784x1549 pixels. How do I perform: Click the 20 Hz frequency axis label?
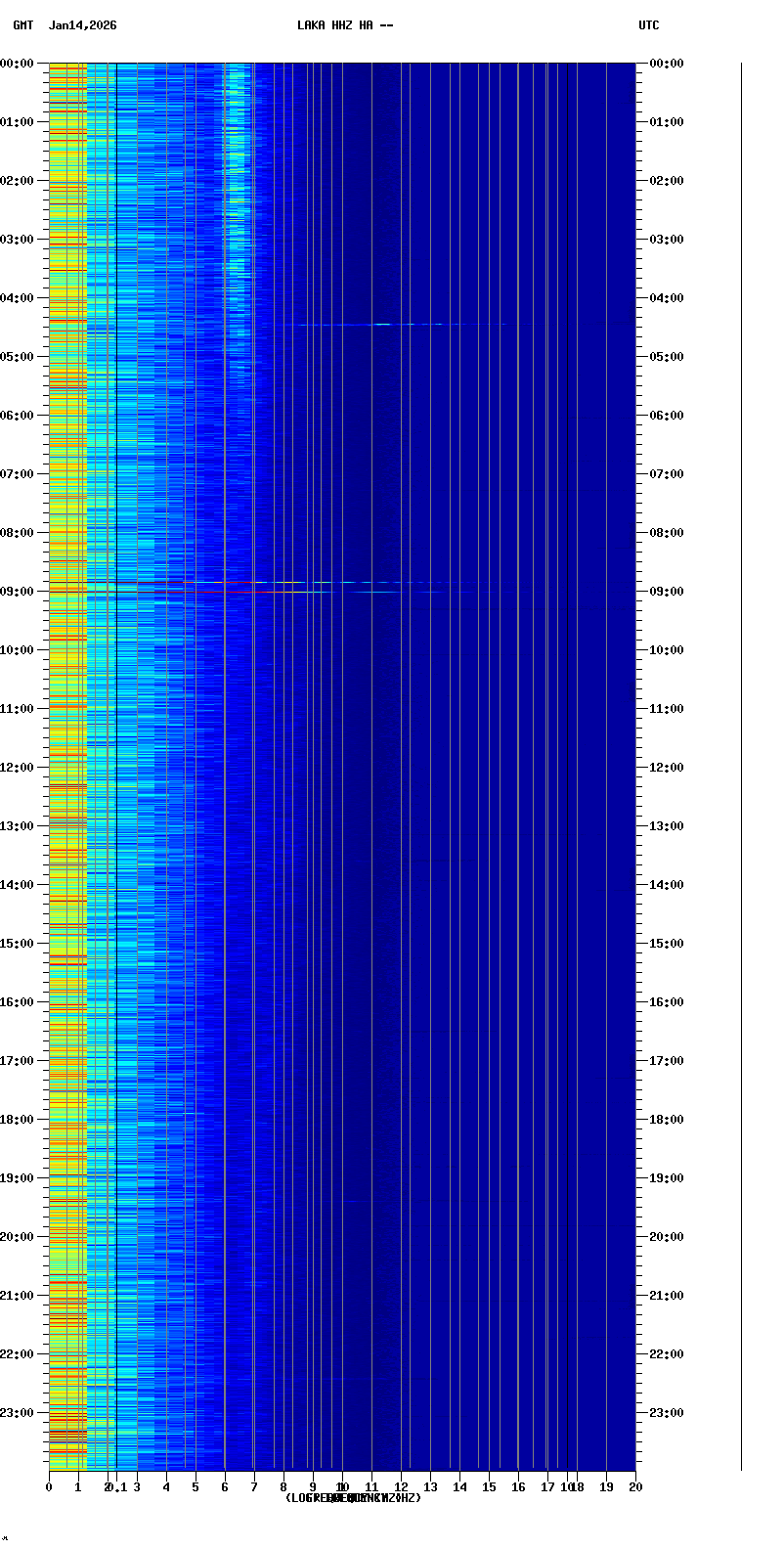point(635,1487)
